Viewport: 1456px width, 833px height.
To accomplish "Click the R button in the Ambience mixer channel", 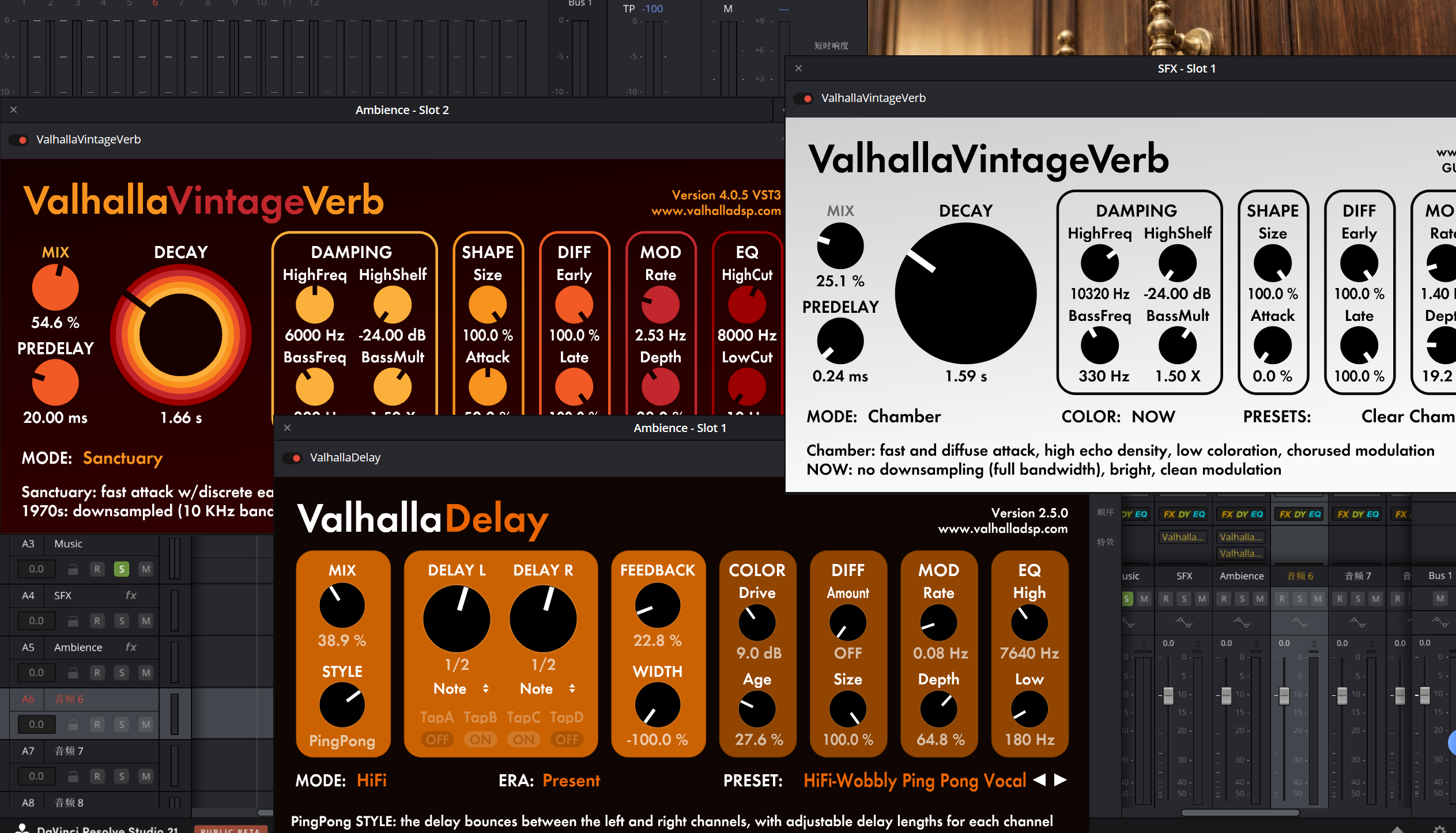I will tap(1224, 599).
